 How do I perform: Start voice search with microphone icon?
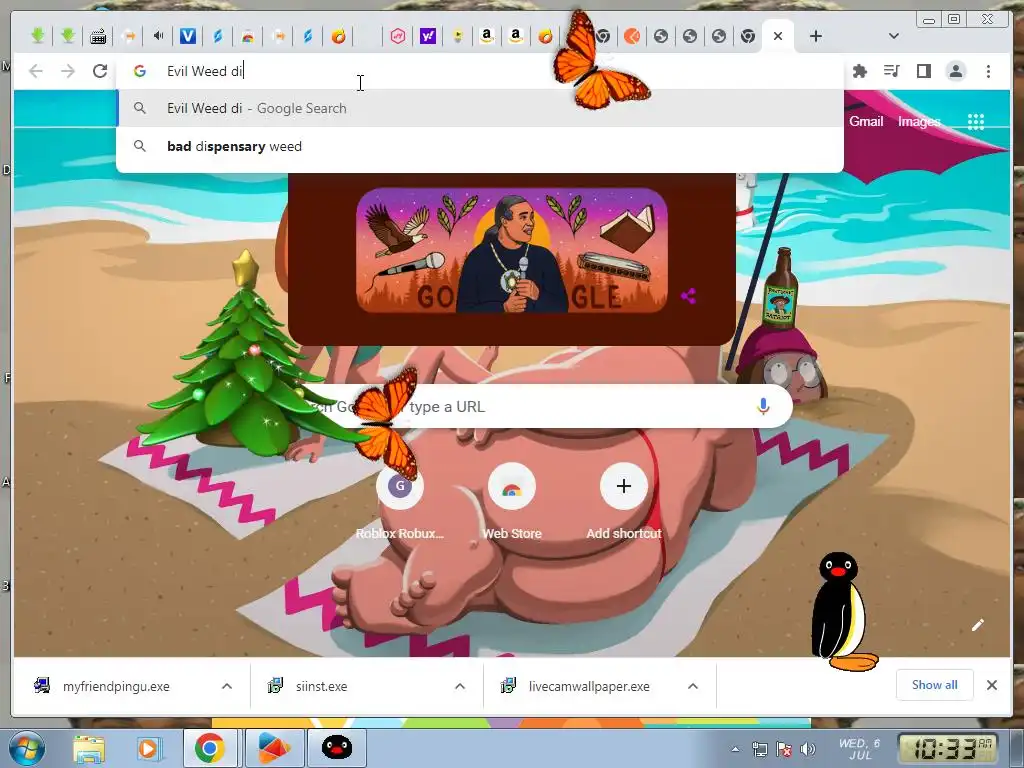[x=763, y=407]
